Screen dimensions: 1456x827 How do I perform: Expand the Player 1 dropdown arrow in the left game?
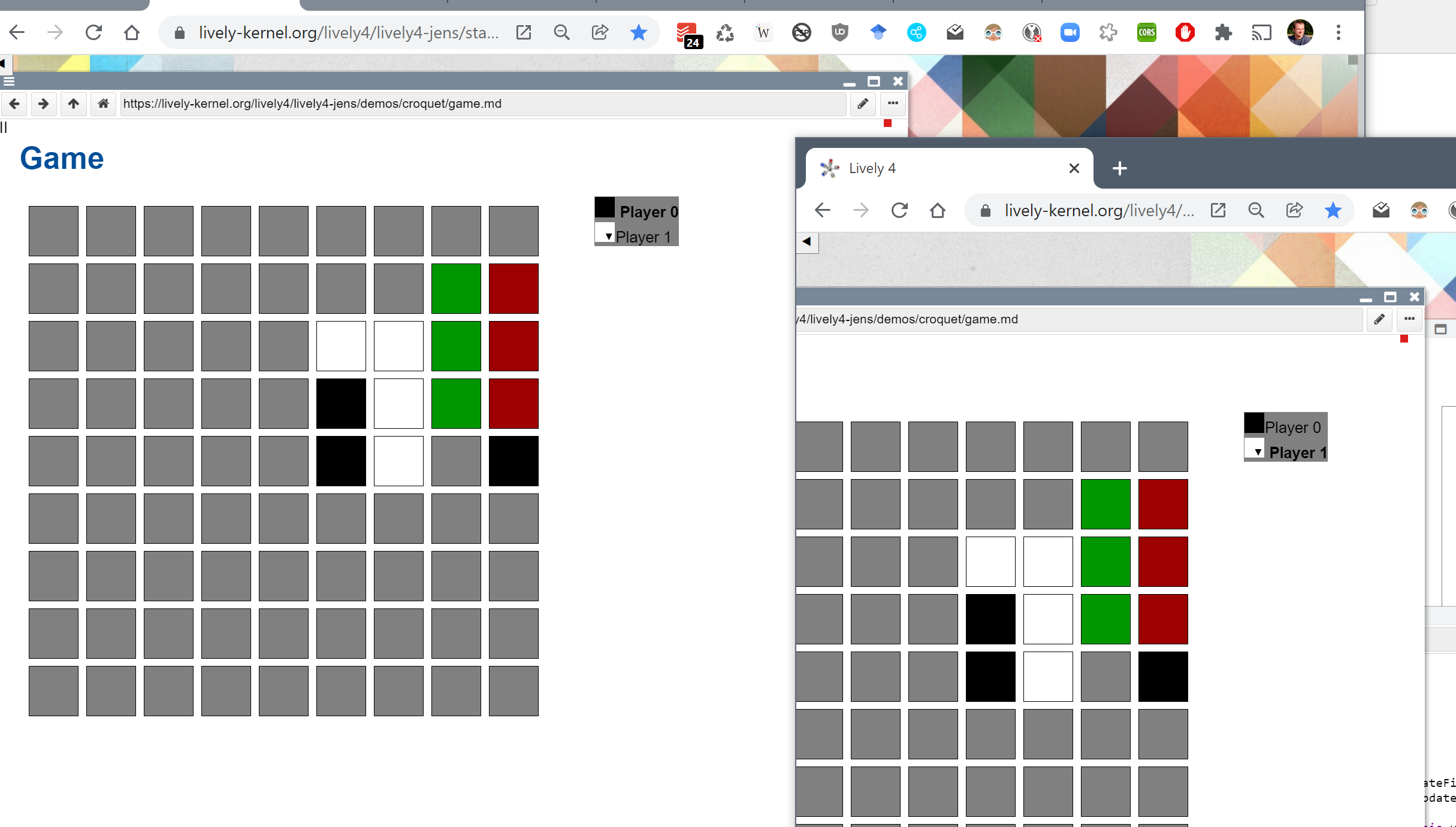608,237
